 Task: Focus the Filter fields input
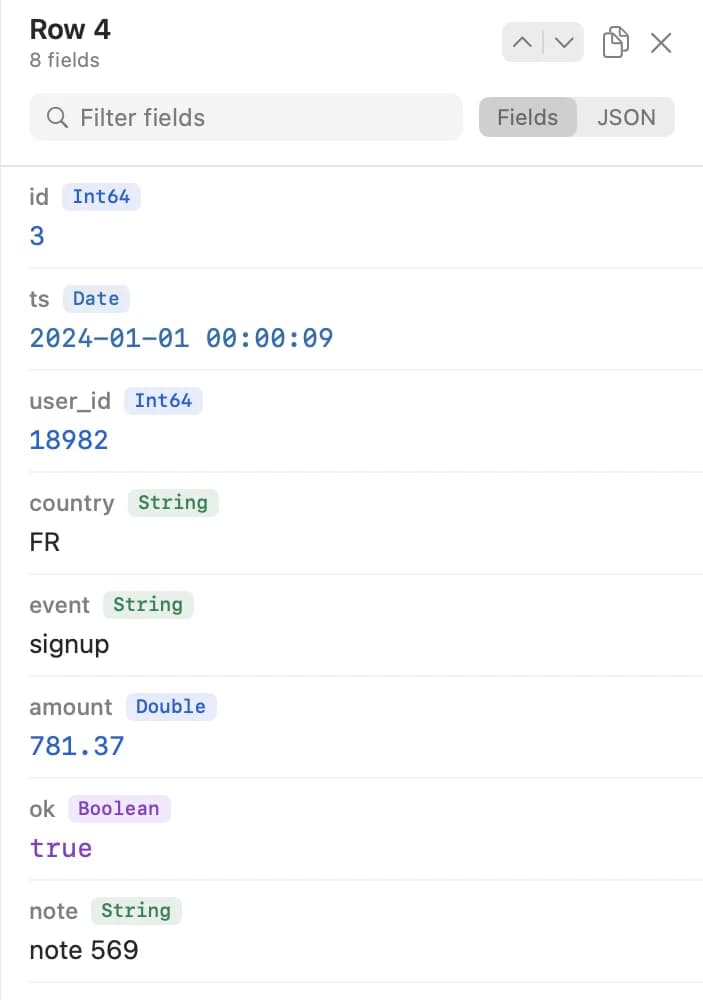click(246, 117)
